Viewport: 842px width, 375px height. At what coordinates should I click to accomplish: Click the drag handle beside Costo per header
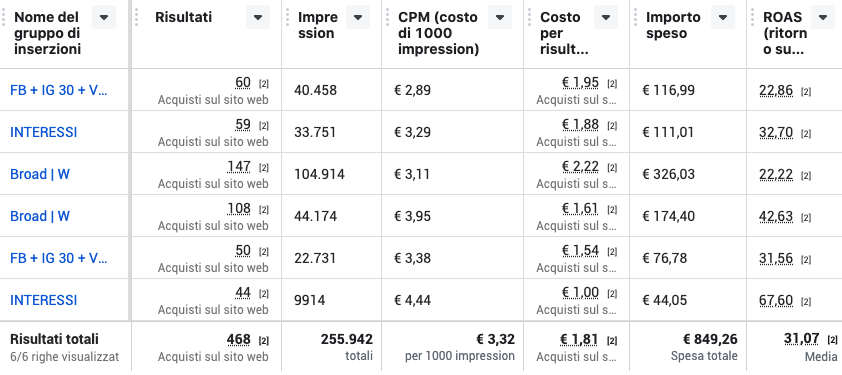[529, 17]
